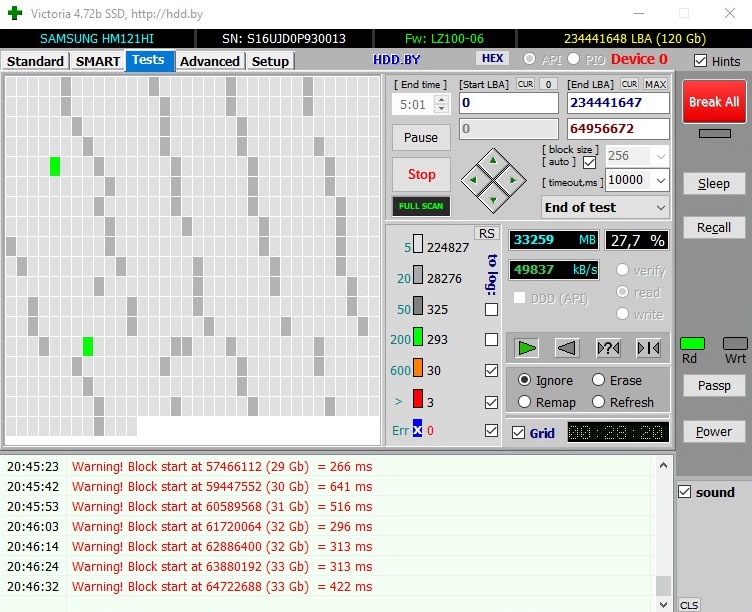This screenshot has height=612, width=752.
Task: Select the Ignore radio option
Action: [524, 380]
